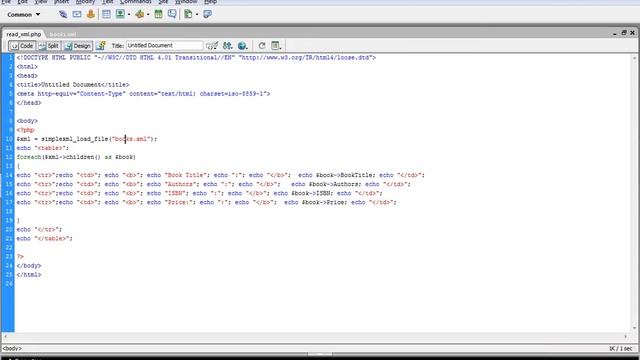Click the </html> closing tag line
Screen dimensions: 640x360
point(29,274)
